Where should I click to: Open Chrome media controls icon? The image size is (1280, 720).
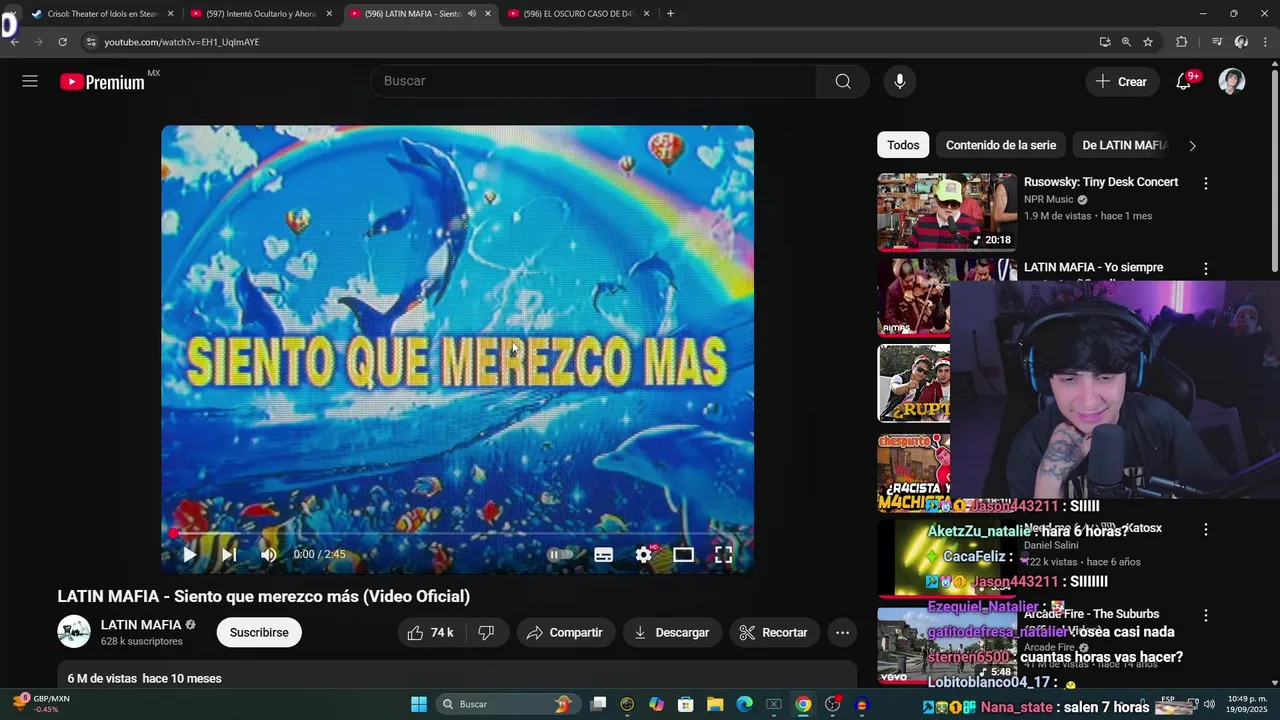[x=1217, y=42]
